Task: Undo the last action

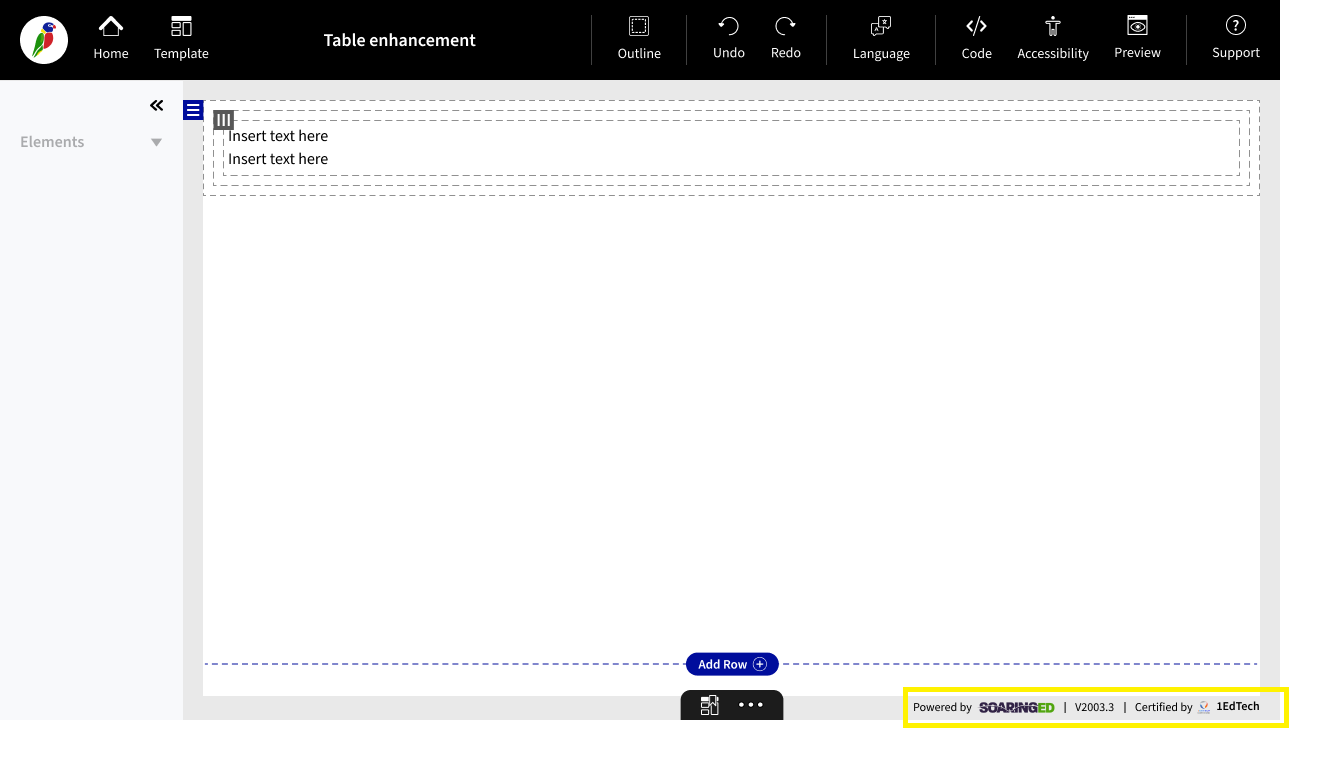Action: point(729,39)
